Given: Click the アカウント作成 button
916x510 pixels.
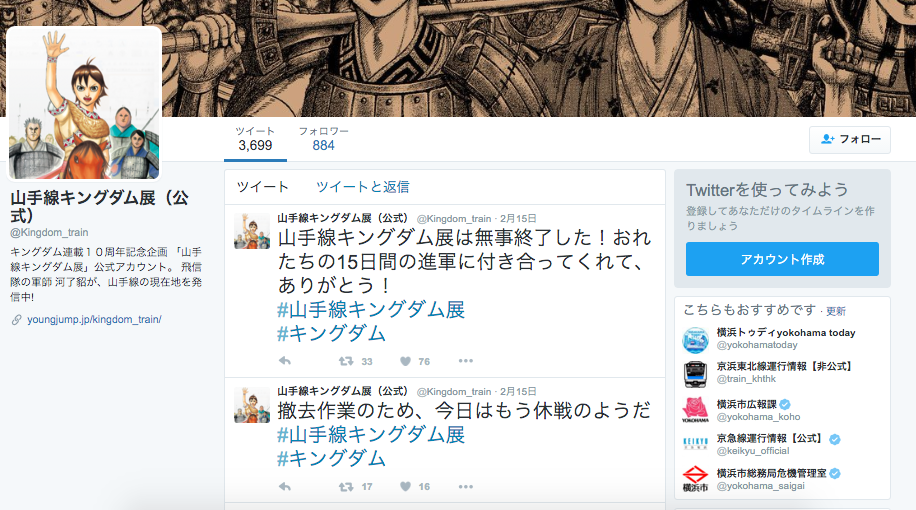Looking at the screenshot, I should click(x=782, y=259).
